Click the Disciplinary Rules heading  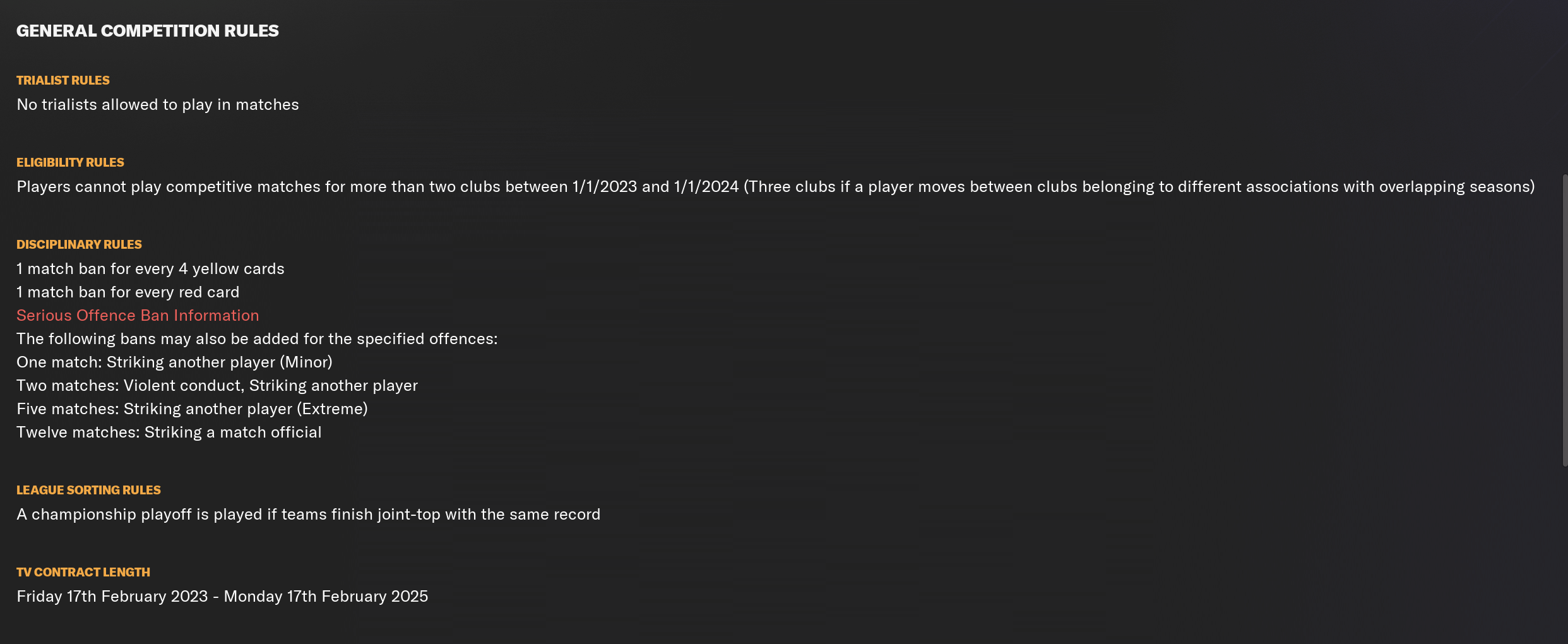pyautogui.click(x=79, y=244)
